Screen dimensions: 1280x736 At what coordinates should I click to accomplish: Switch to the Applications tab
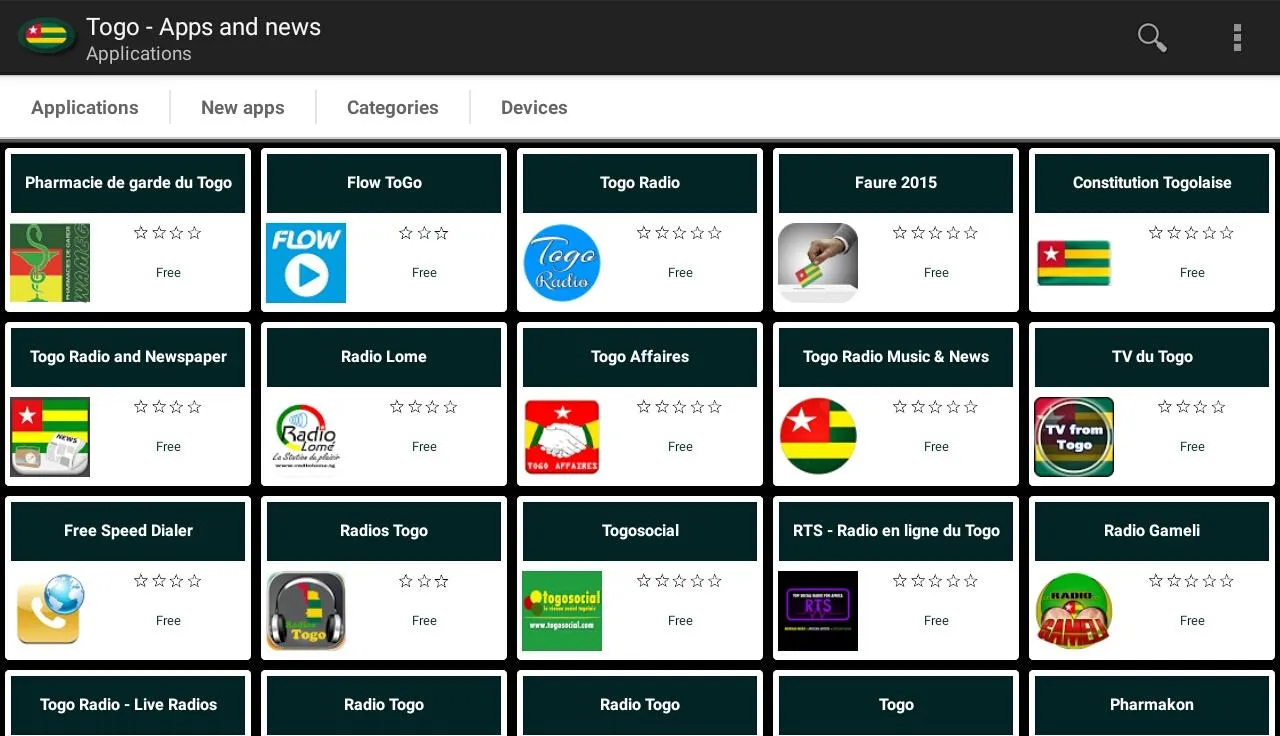(x=85, y=108)
